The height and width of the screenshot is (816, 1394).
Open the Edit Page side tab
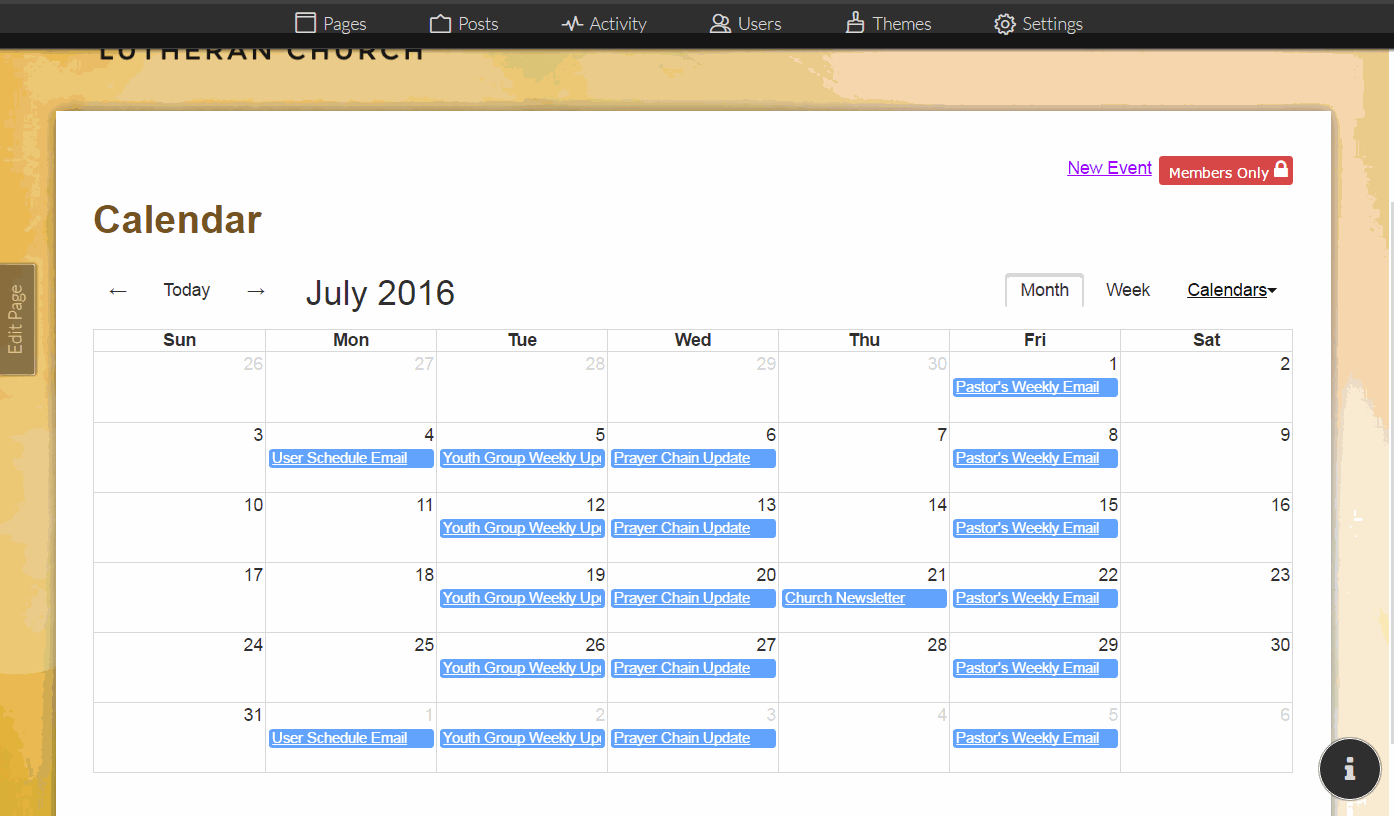point(17,319)
